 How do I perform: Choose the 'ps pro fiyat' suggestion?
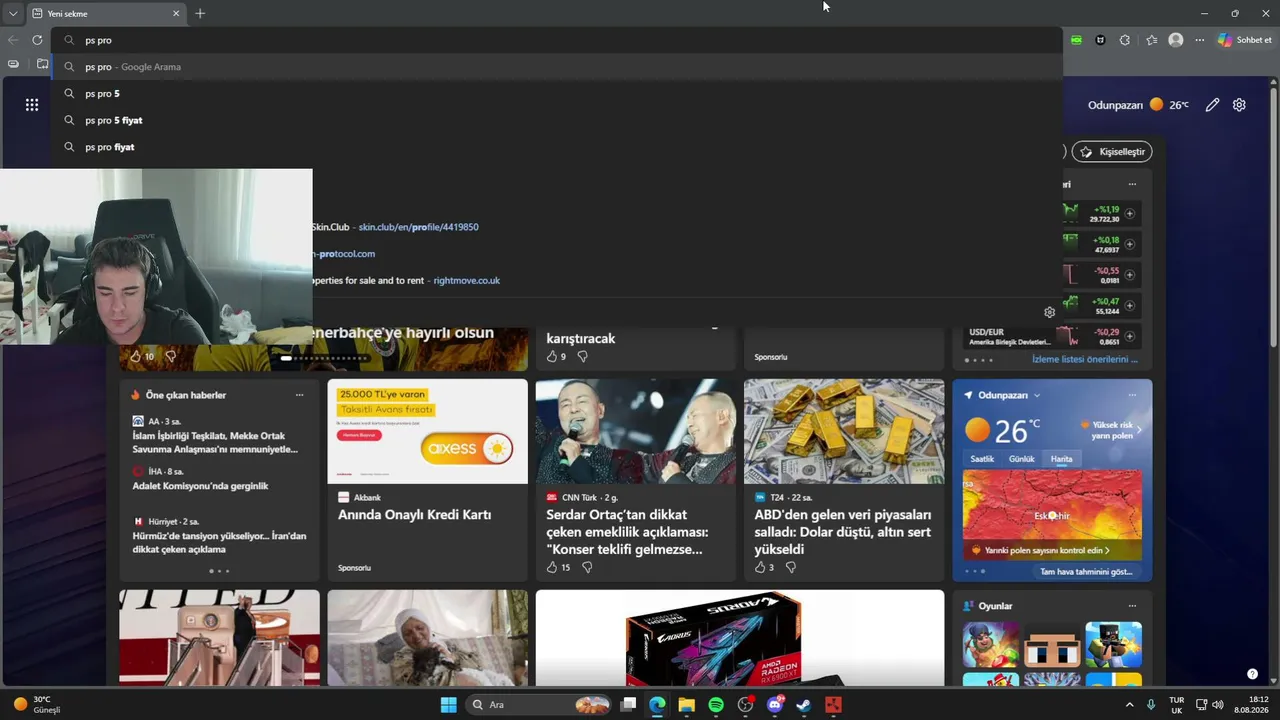coord(556,147)
